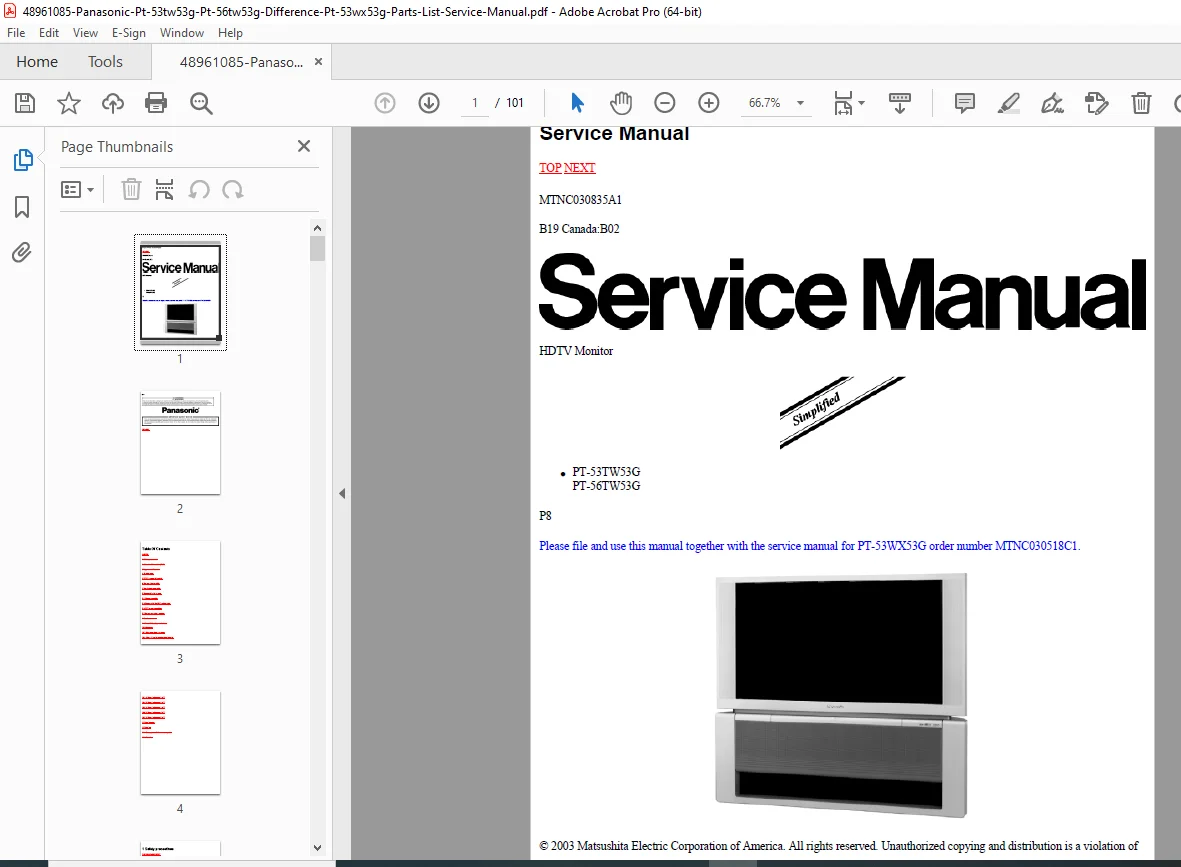Image resolution: width=1181 pixels, height=867 pixels.
Task: Open the thumbnails panel options dropdown
Action: (x=77, y=190)
